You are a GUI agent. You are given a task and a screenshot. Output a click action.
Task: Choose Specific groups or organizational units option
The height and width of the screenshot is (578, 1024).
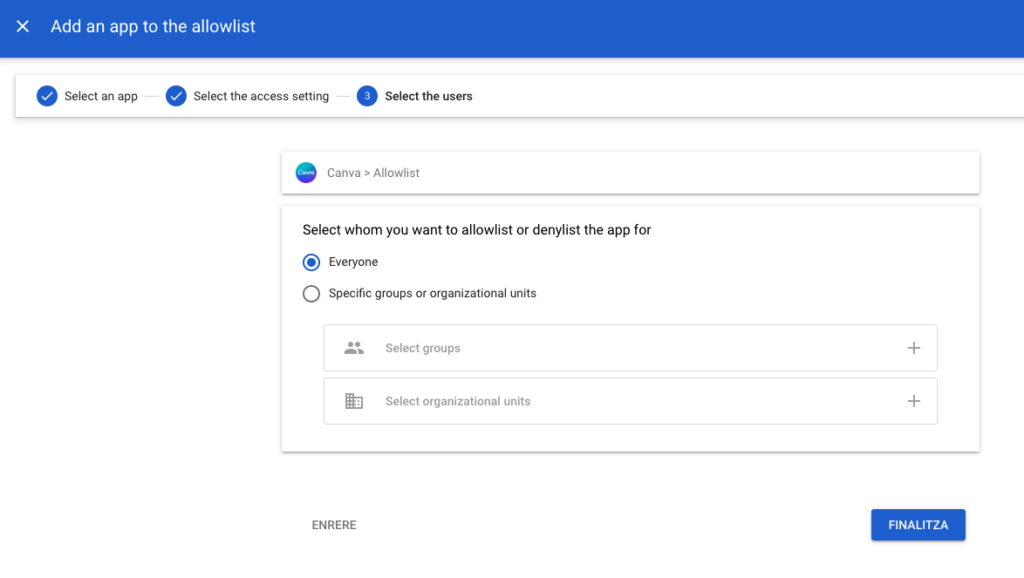[x=311, y=294]
